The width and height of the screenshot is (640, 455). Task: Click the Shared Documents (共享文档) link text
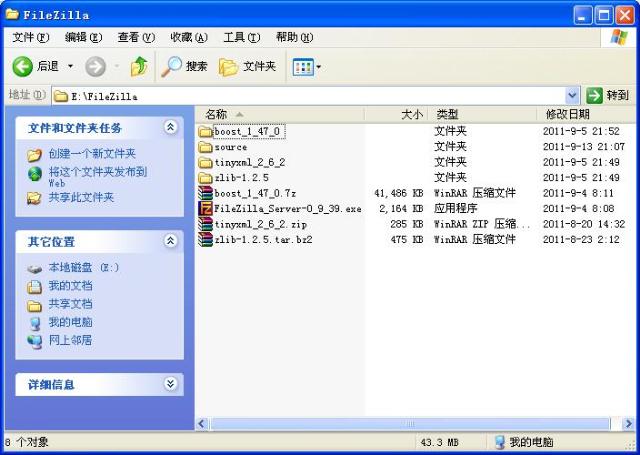(x=70, y=304)
